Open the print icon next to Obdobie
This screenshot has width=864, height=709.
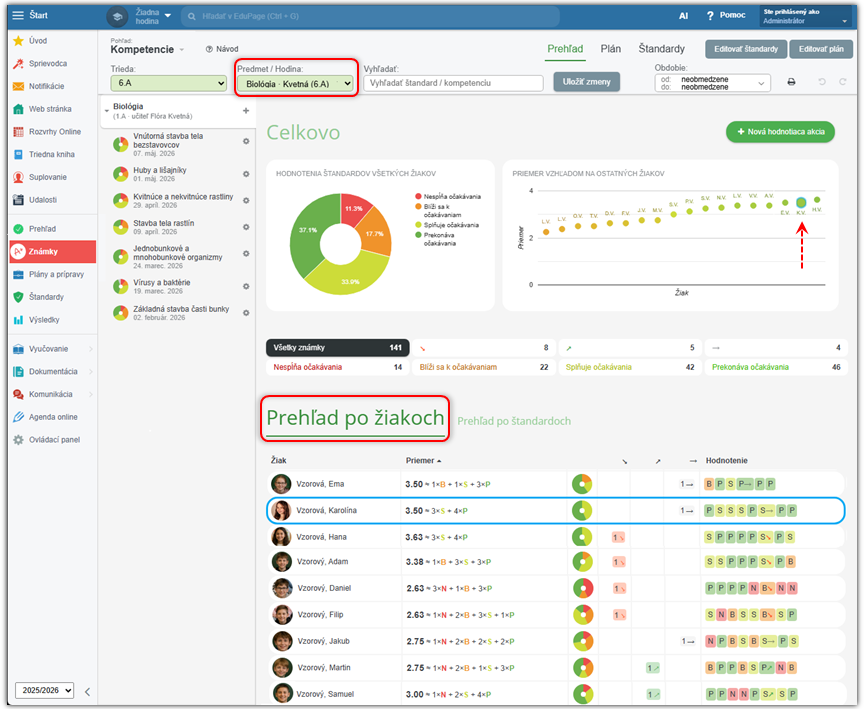pyautogui.click(x=791, y=82)
